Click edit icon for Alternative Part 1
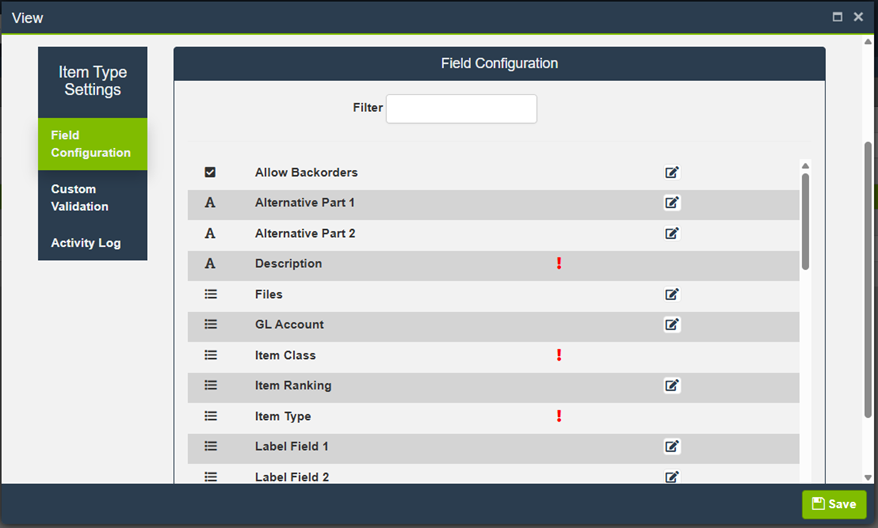 pyautogui.click(x=672, y=203)
